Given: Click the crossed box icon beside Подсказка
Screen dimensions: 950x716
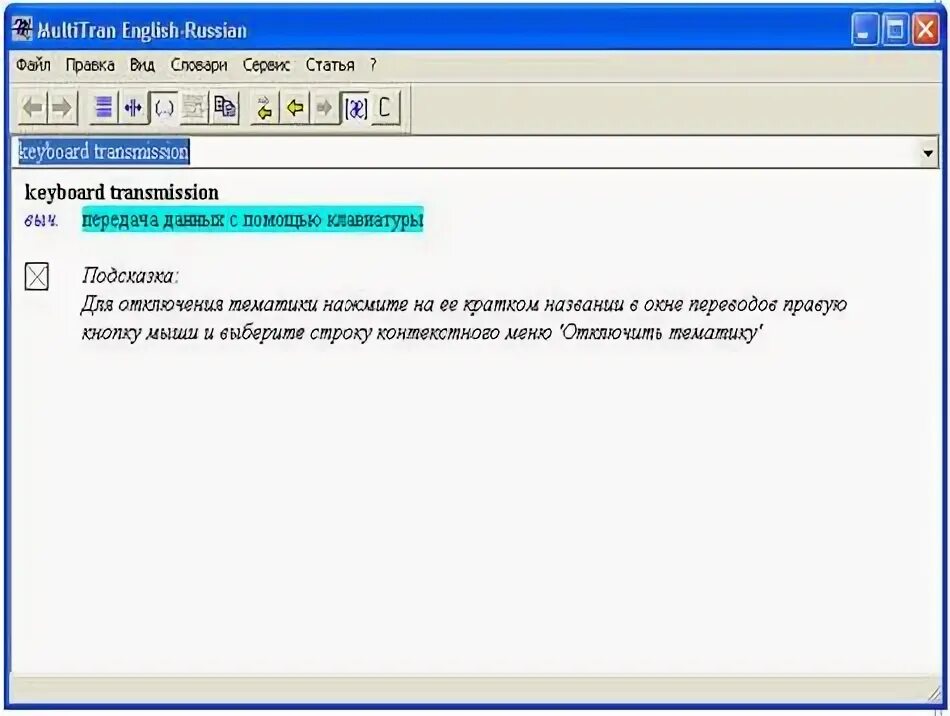Looking at the screenshot, I should click(x=37, y=276).
